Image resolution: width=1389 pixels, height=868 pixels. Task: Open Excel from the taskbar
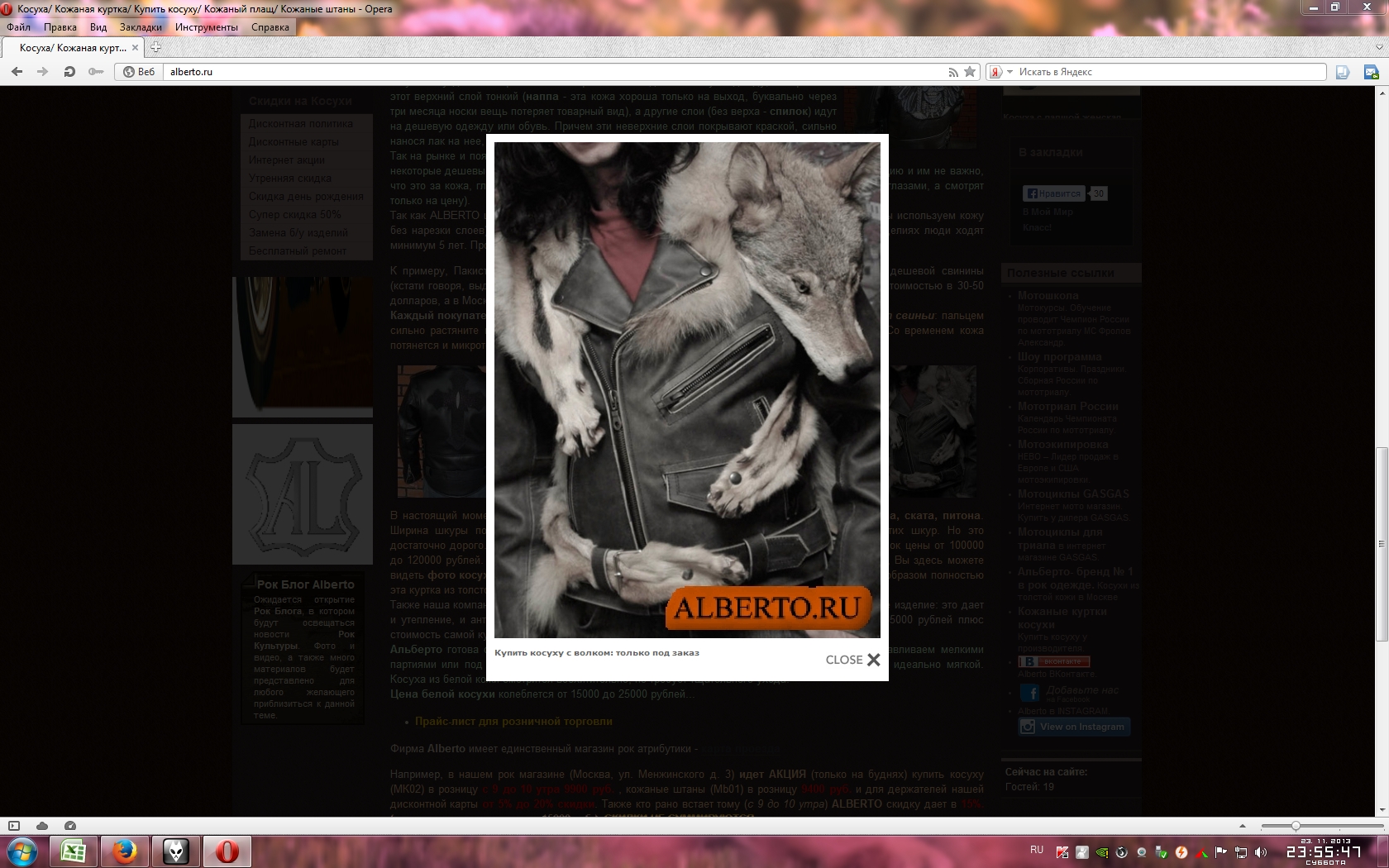[74, 851]
